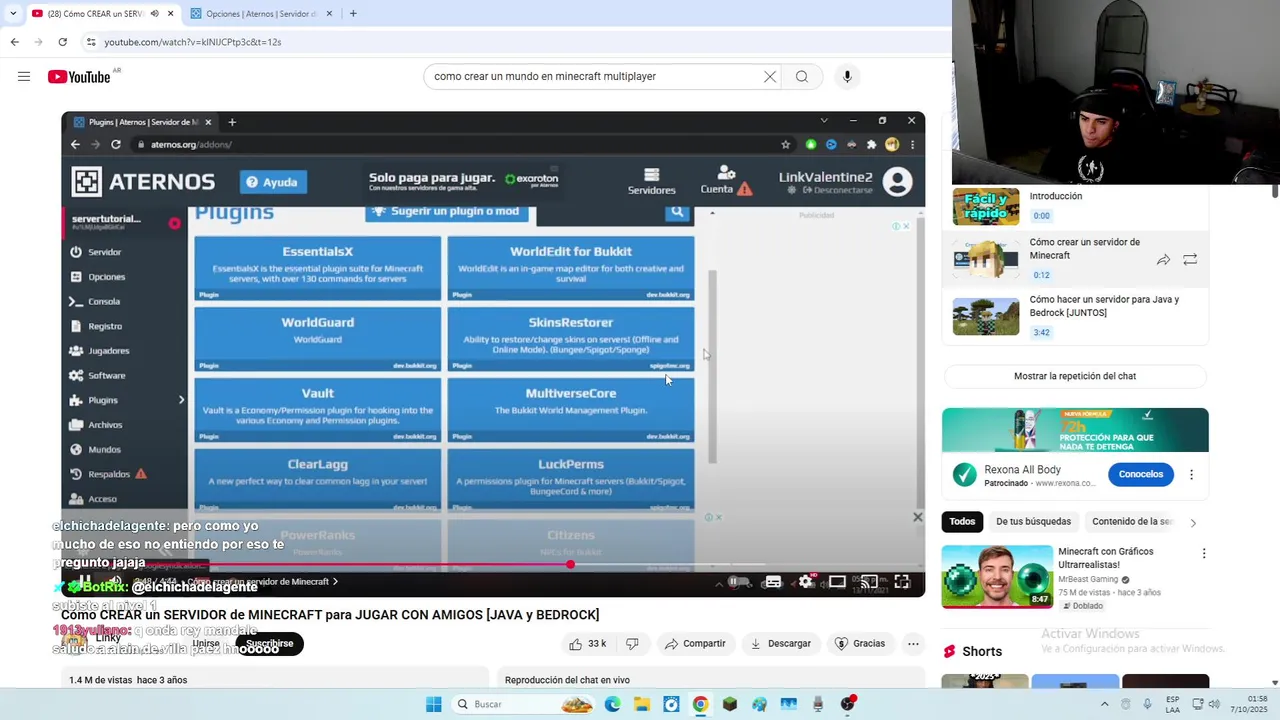
Task: Open File Explorer from the taskbar
Action: [641, 704]
